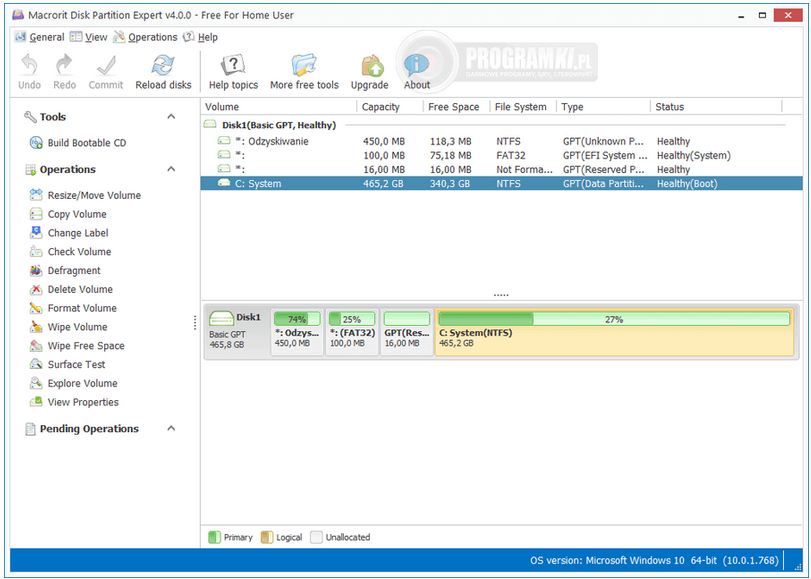Collapse the Pending Operations chevron
Image resolution: width=811 pixels, height=579 pixels.
[171, 428]
